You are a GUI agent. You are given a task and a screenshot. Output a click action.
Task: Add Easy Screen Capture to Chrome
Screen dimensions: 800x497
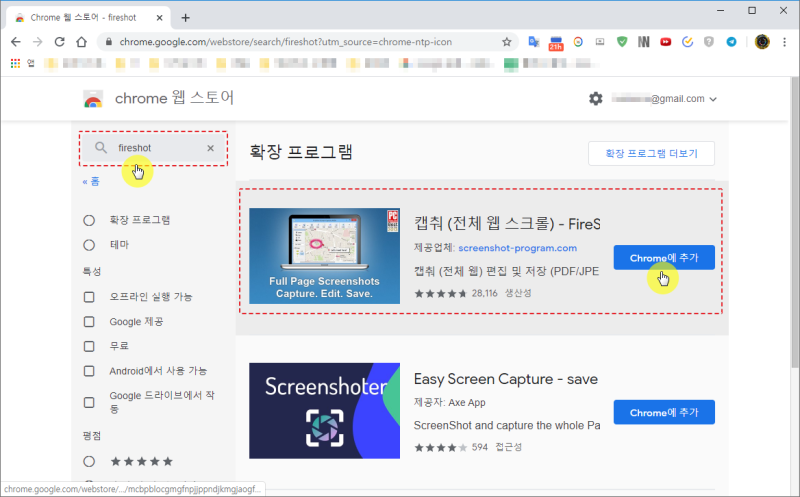click(664, 412)
